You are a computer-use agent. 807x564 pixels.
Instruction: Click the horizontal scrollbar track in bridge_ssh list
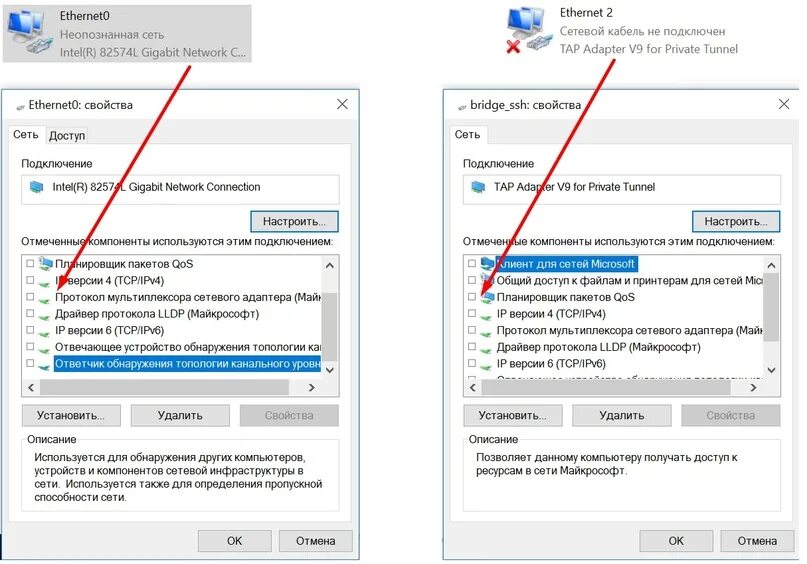(612, 387)
